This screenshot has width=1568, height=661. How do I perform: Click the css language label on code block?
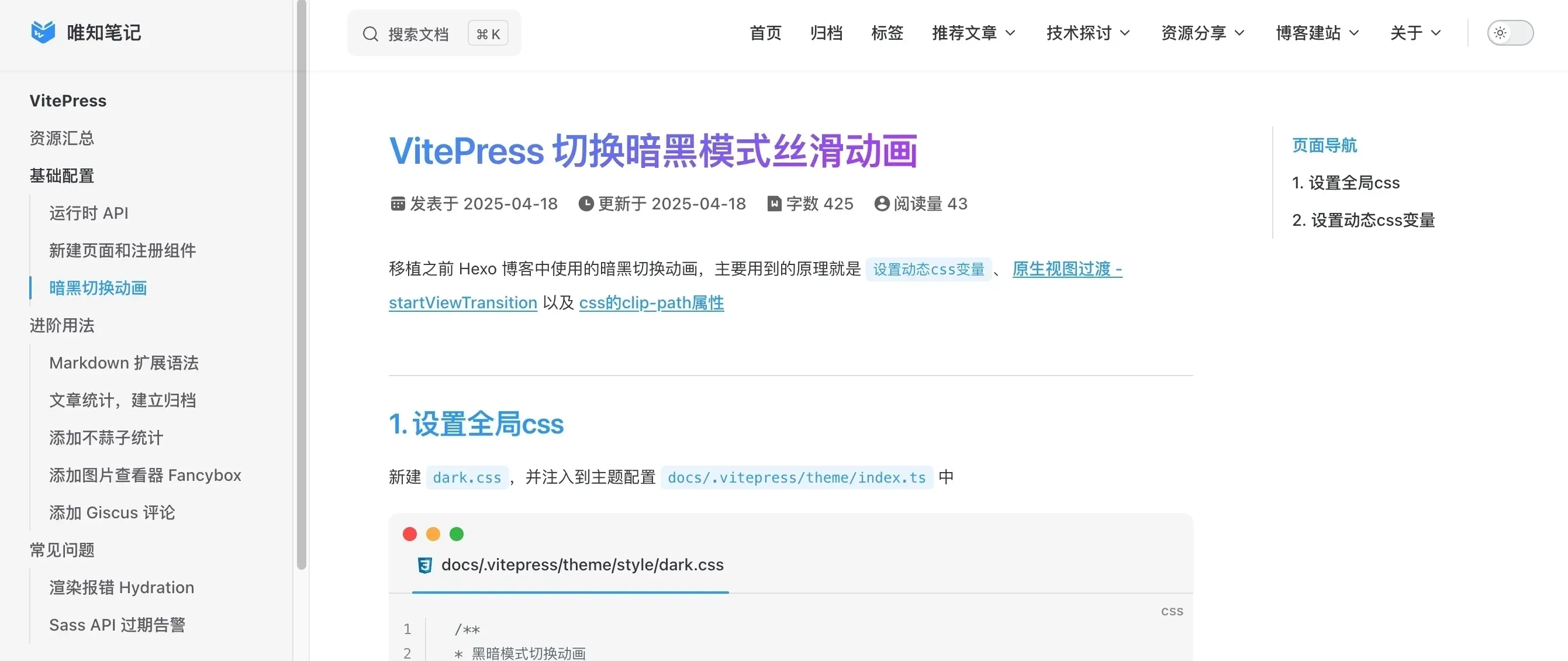click(x=1172, y=611)
